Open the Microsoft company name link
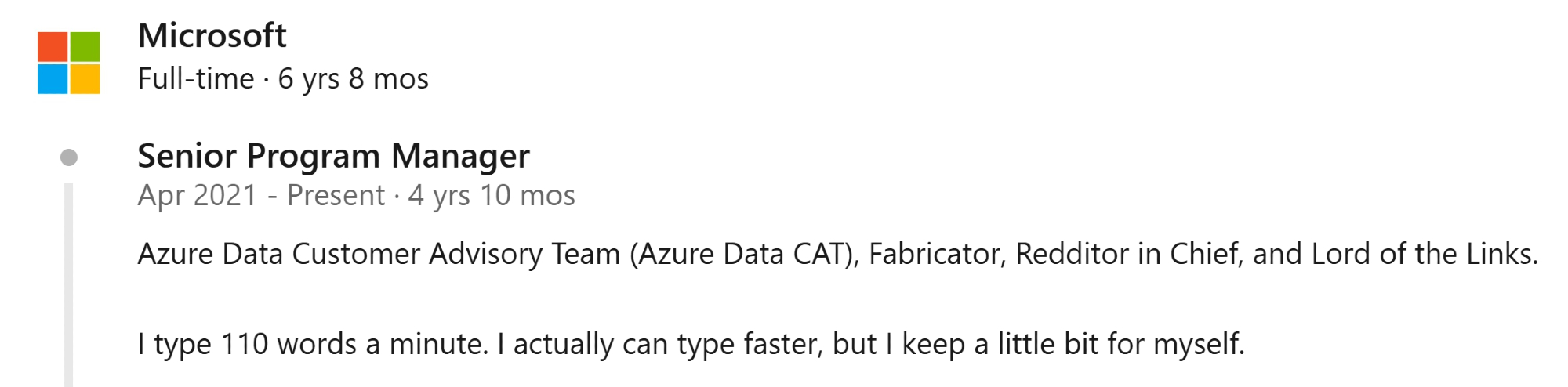 pos(212,36)
